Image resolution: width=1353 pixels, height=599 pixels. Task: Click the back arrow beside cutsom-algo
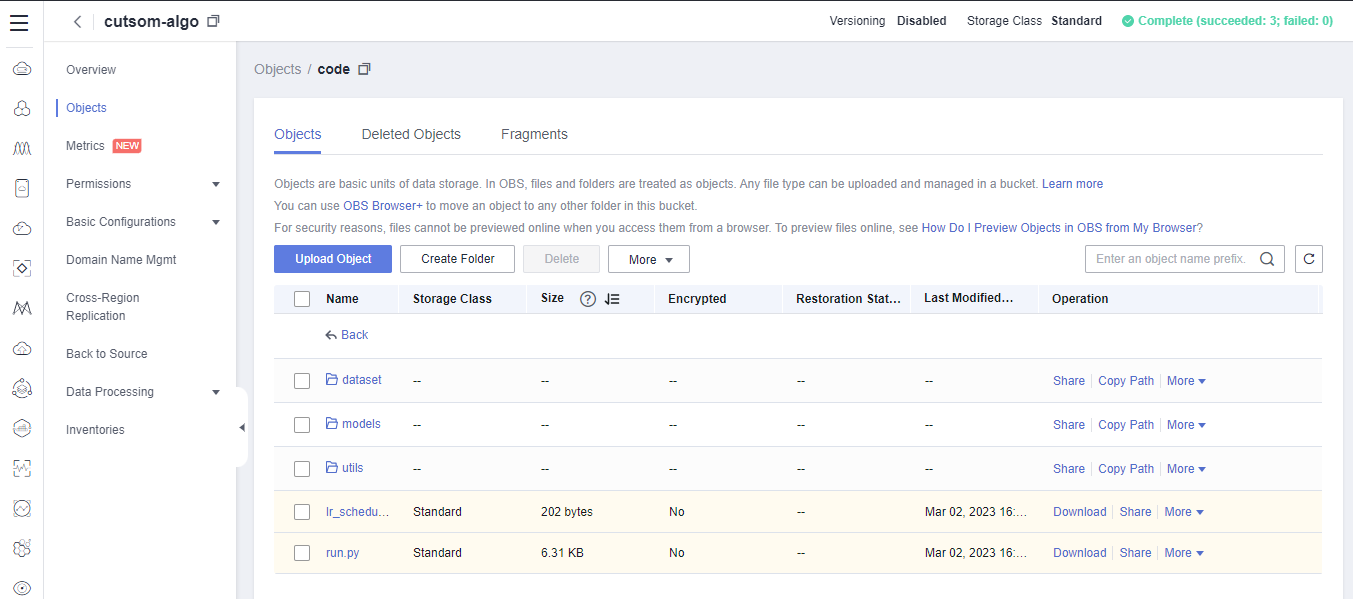tap(77, 22)
